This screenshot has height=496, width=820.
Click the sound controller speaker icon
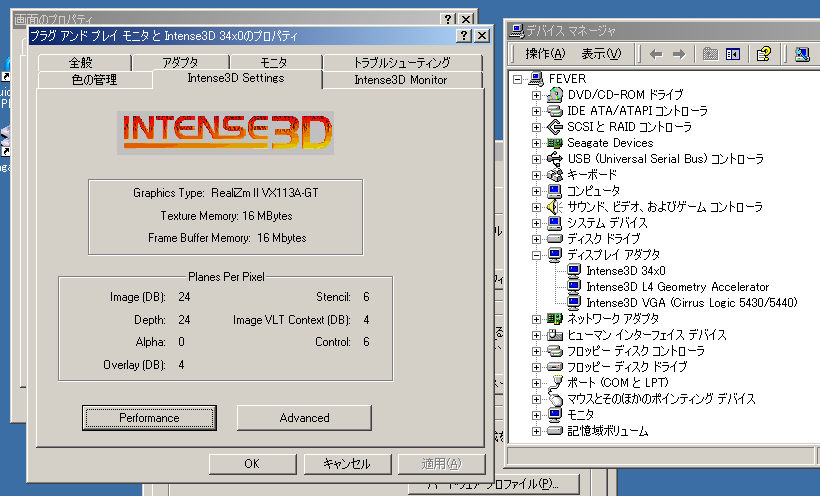(554, 207)
